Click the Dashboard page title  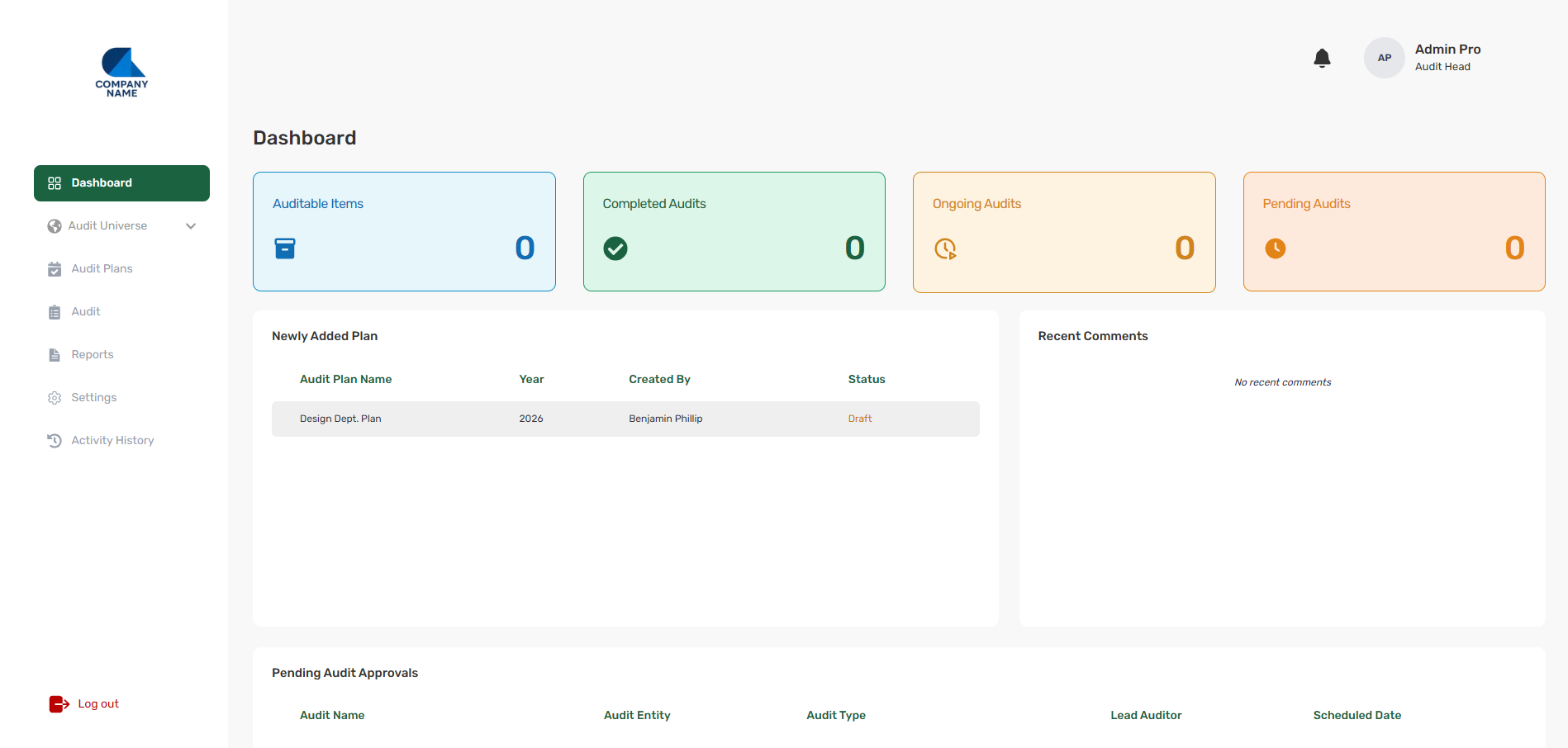(304, 138)
